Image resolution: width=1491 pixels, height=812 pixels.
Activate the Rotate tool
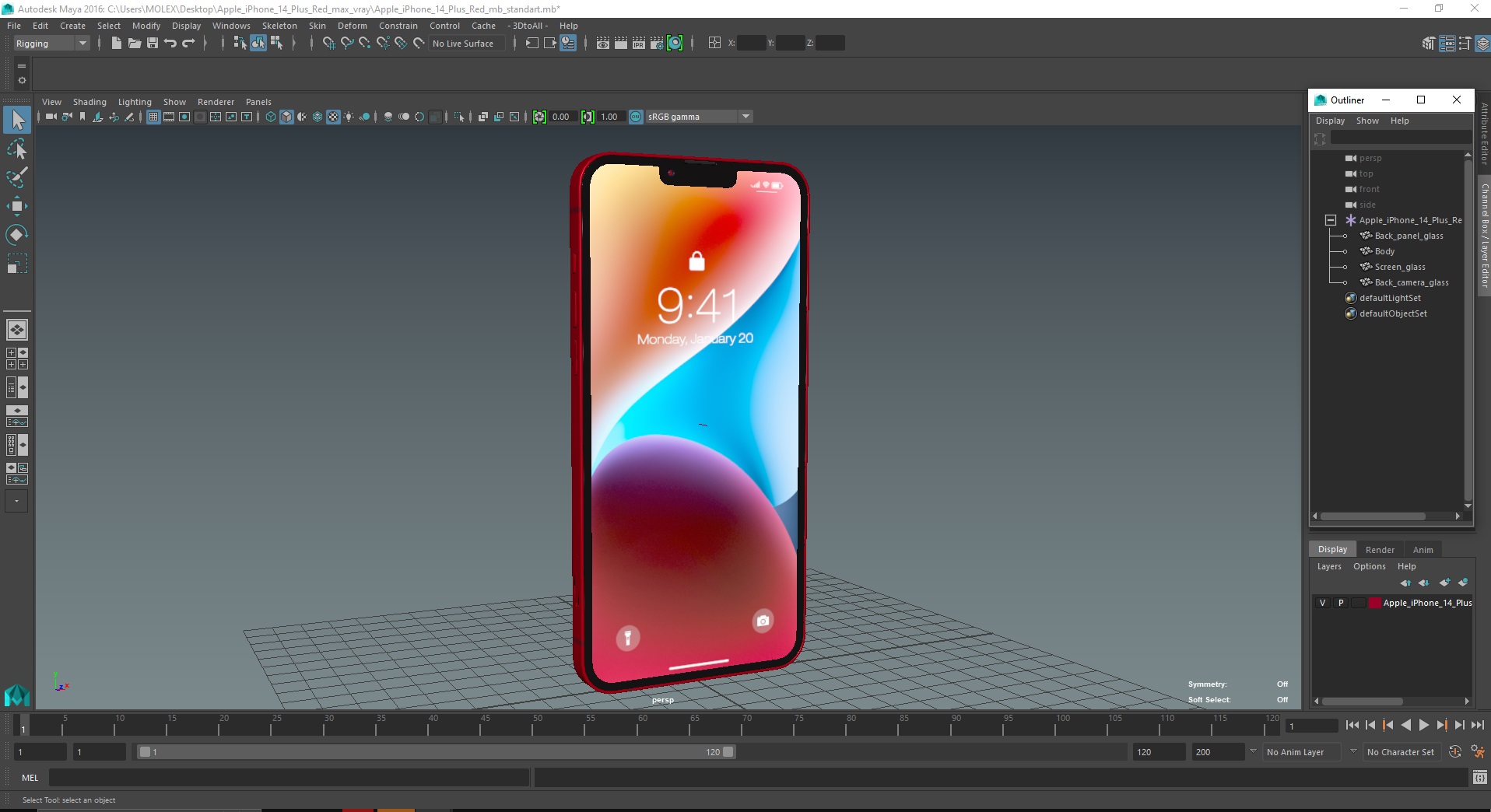coord(17,235)
